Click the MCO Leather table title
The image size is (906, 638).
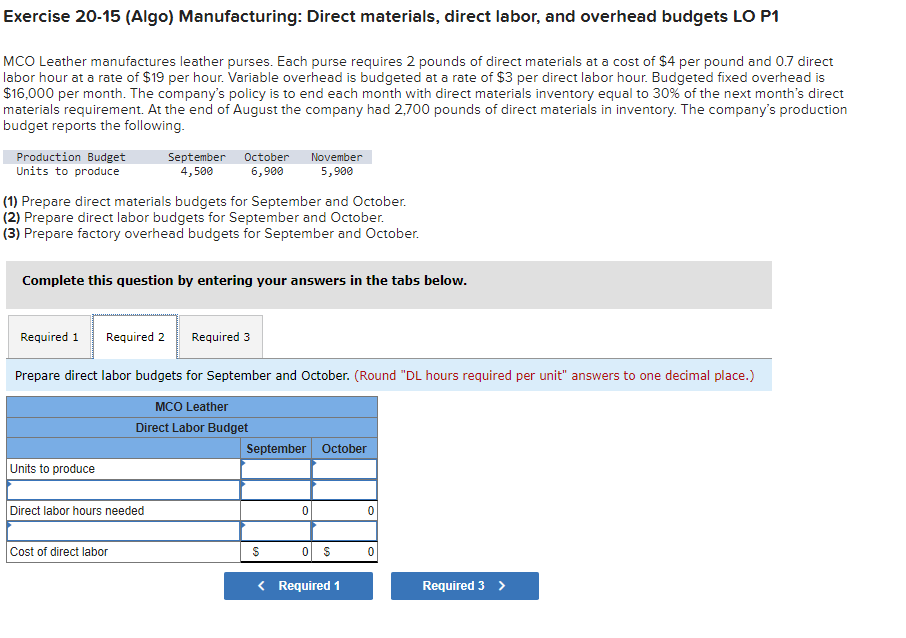[191, 406]
